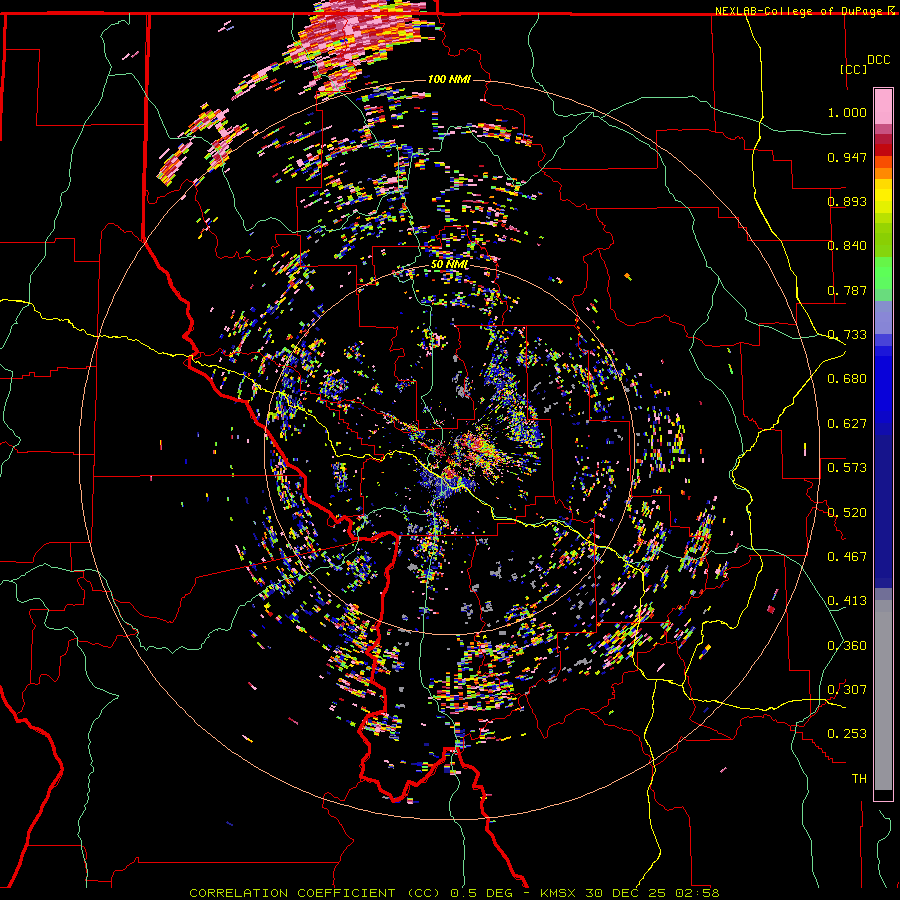Click the 0.253 legend value
This screenshot has width=900, height=900.
(x=847, y=734)
